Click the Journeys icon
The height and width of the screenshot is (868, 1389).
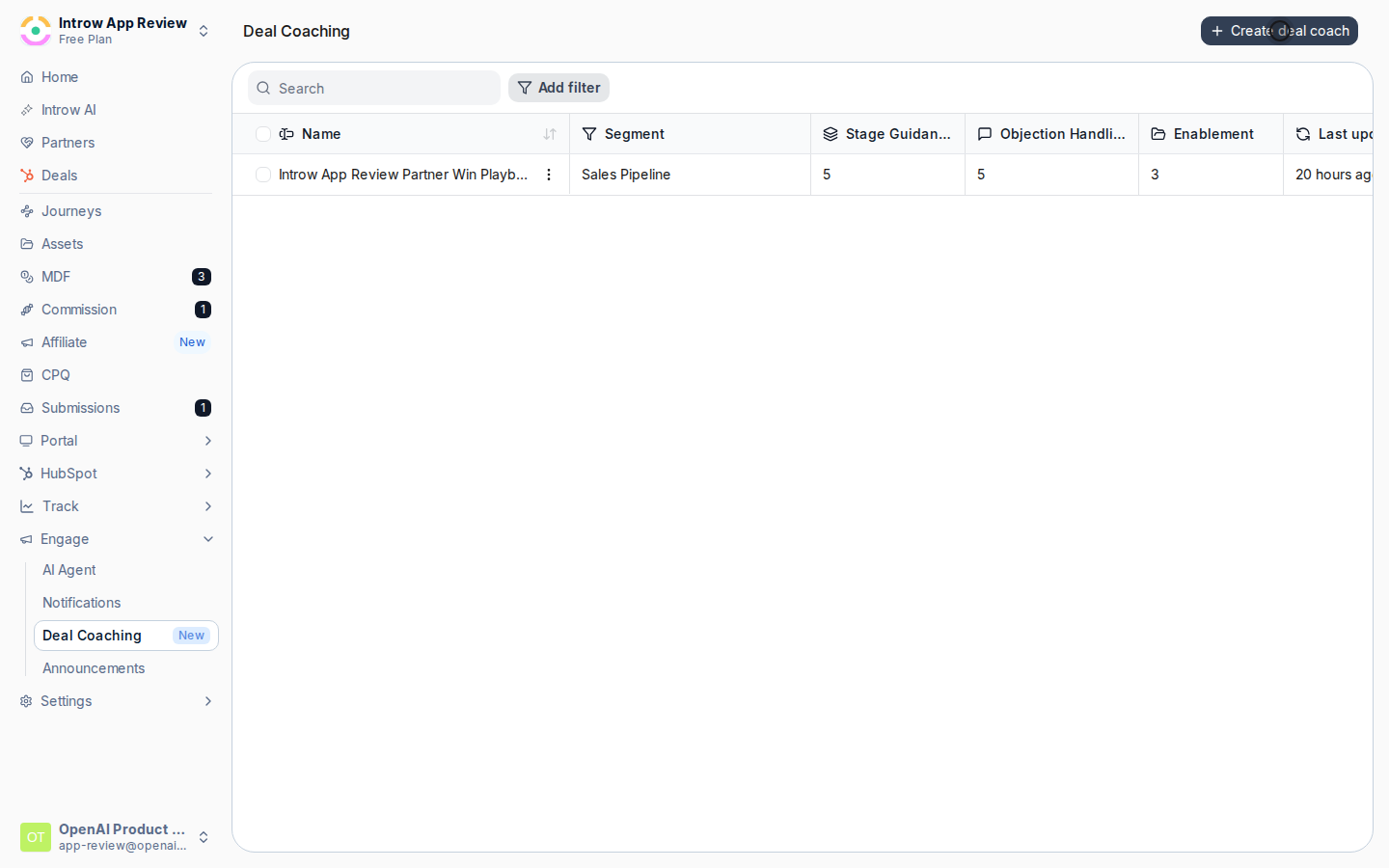coord(27,211)
